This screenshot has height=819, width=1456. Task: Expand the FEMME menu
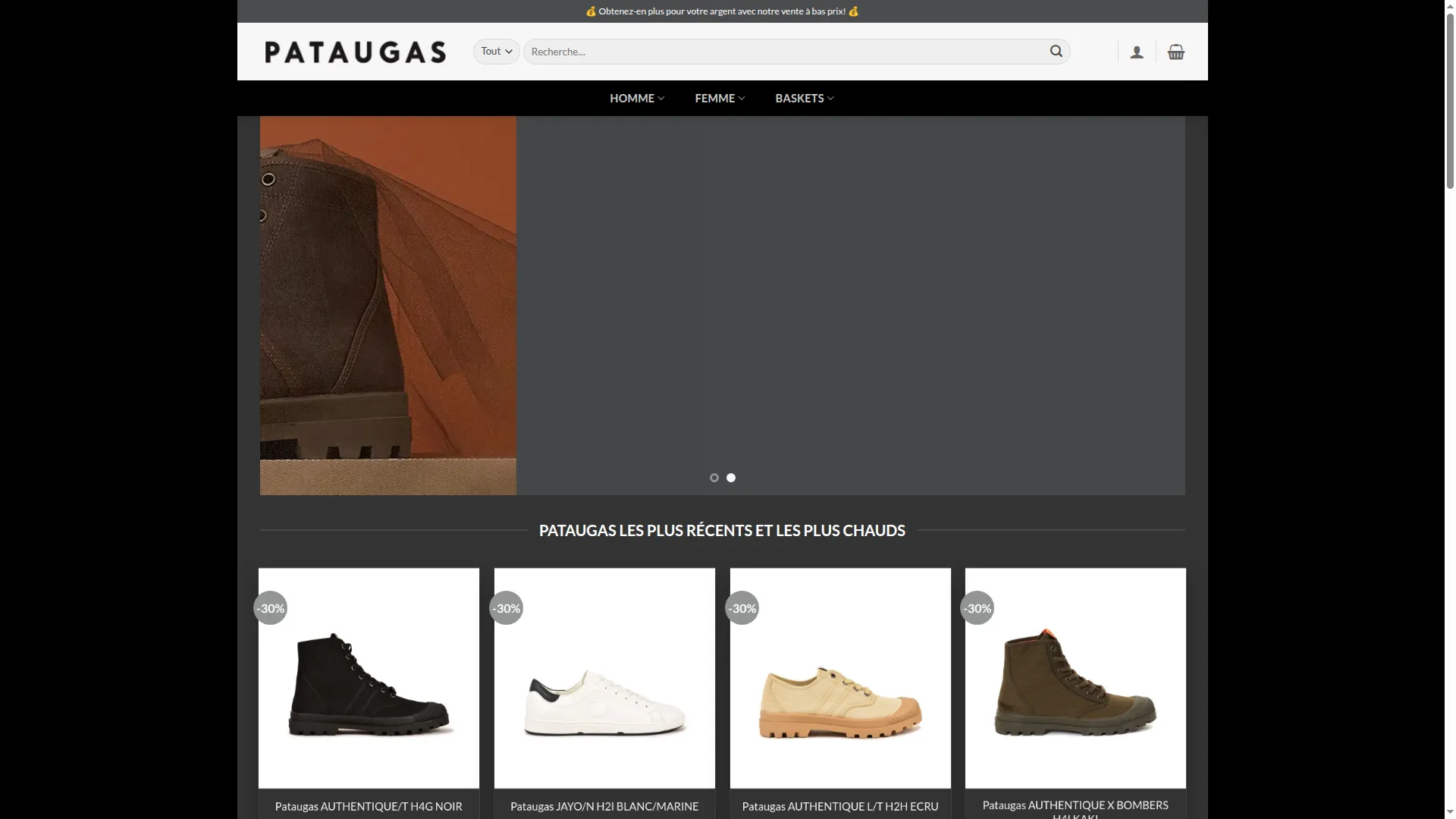coord(720,98)
